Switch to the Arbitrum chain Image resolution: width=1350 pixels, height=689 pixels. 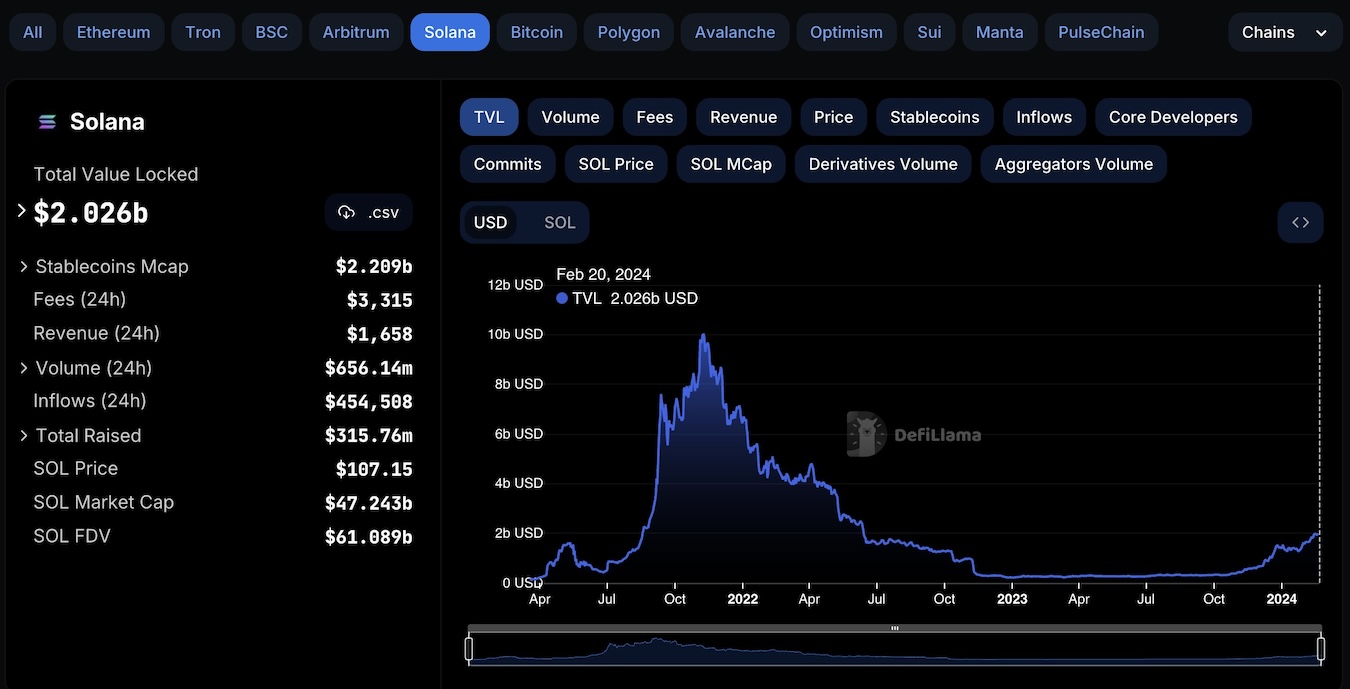(356, 32)
